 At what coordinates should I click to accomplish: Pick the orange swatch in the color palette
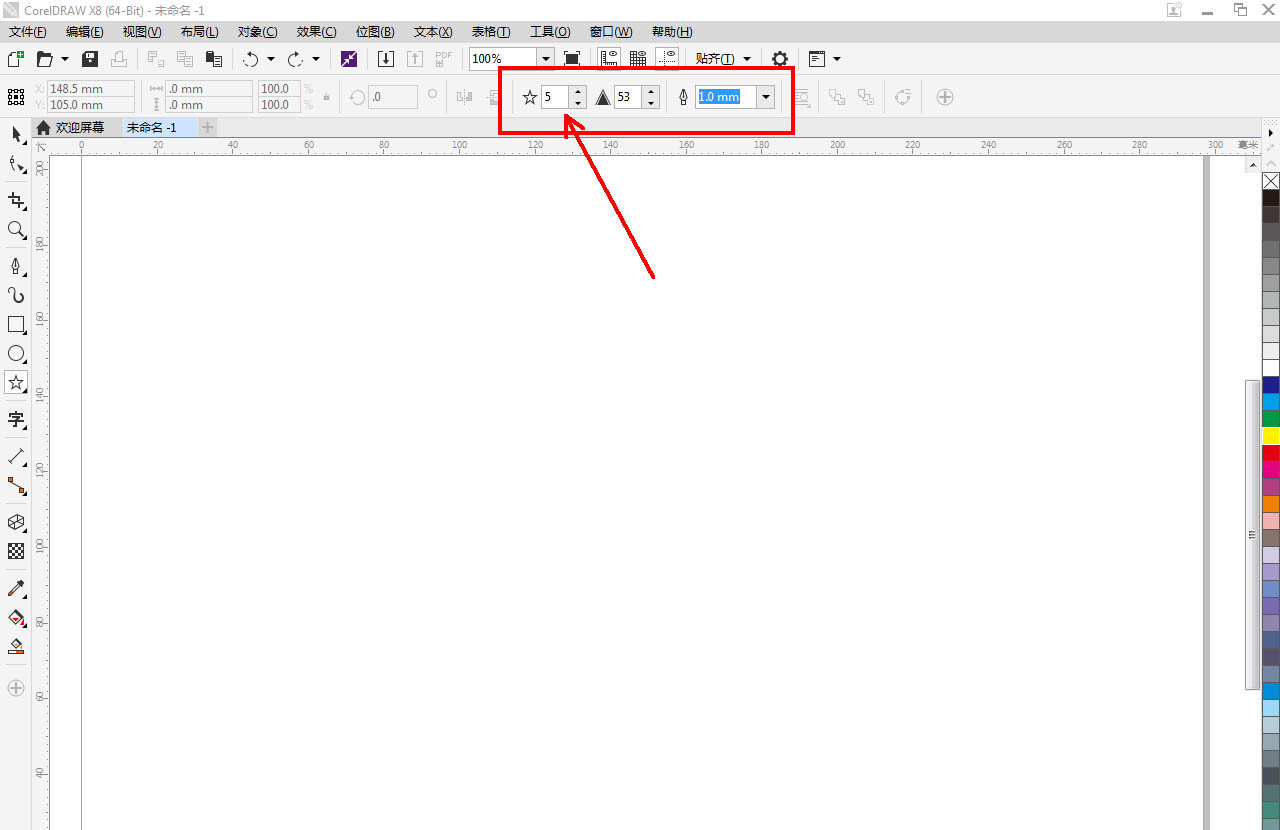pyautogui.click(x=1270, y=504)
